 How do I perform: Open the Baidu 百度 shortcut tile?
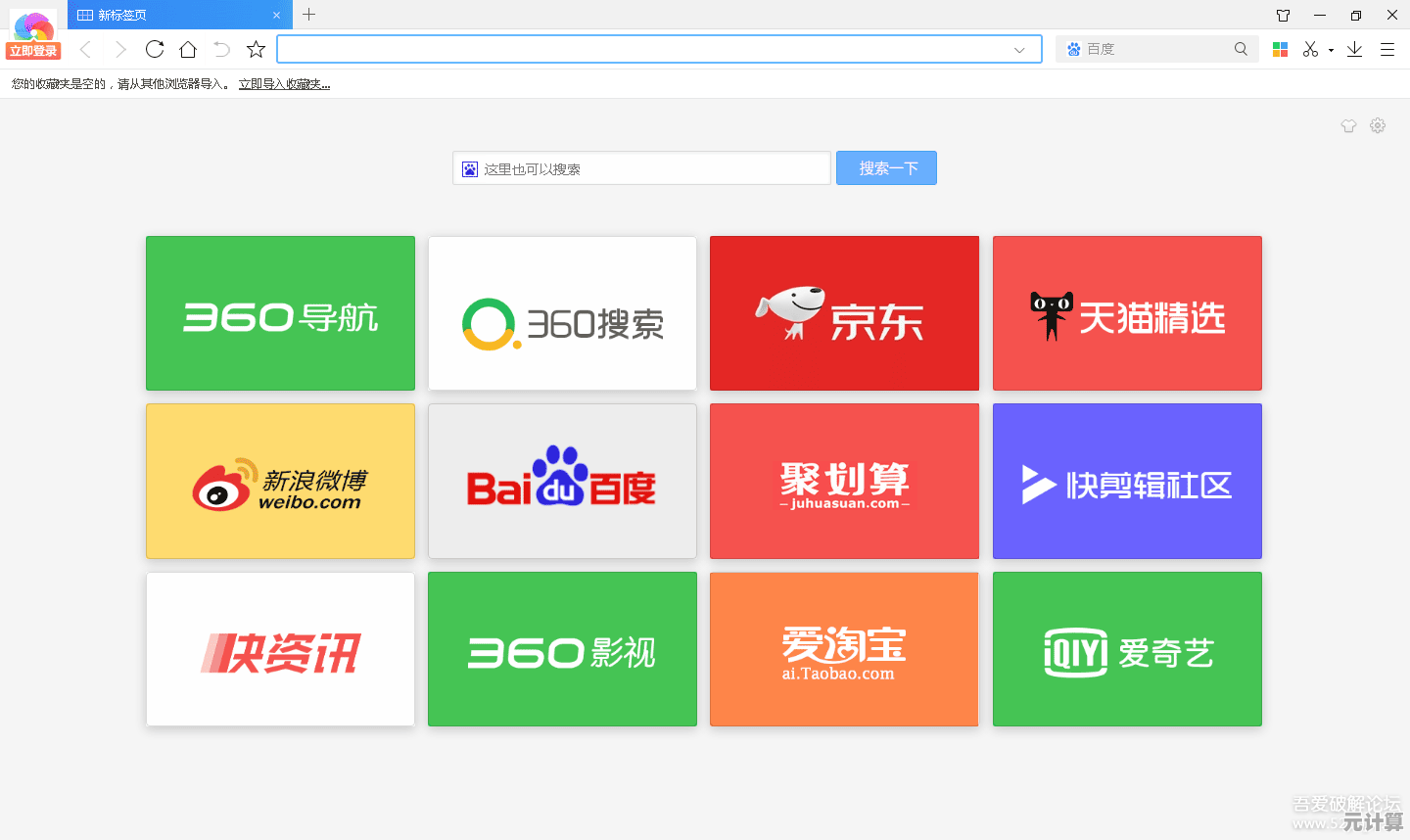pyautogui.click(x=562, y=481)
